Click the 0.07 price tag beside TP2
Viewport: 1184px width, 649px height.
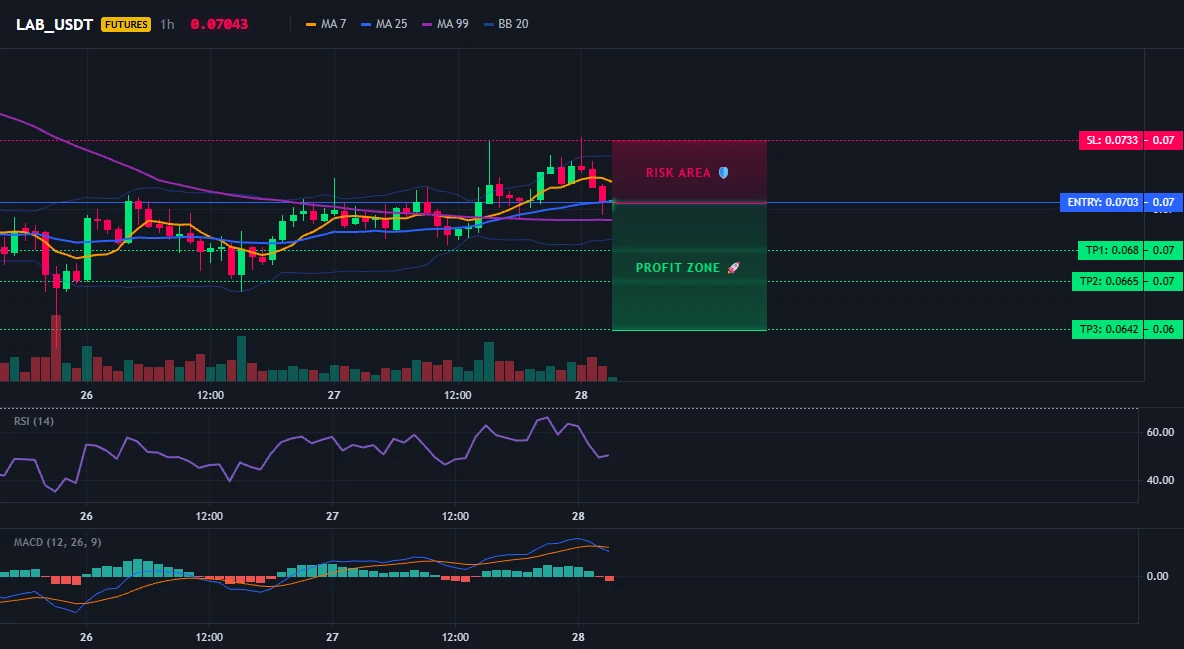pos(1163,281)
